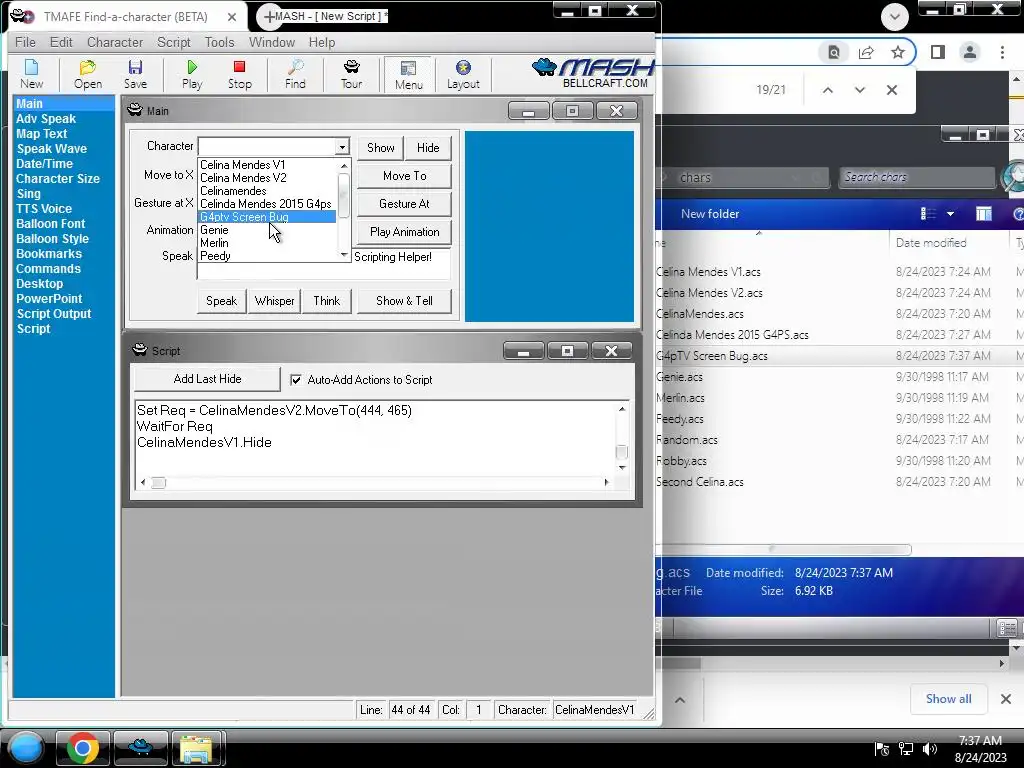Open Script Output in the sidebar
The width and height of the screenshot is (1024, 768).
pyautogui.click(x=54, y=314)
